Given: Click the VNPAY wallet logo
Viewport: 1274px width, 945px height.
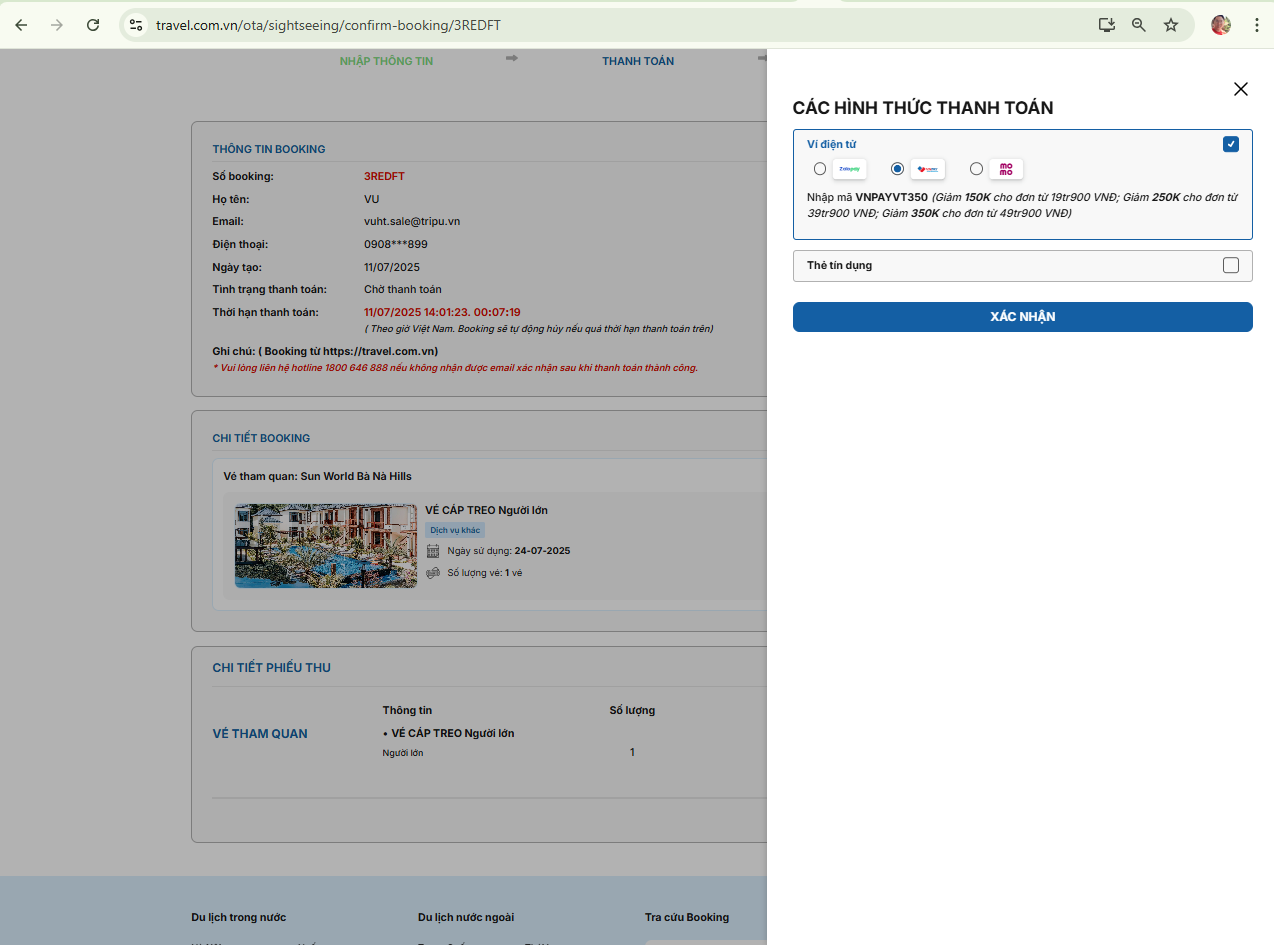Looking at the screenshot, I should click(x=927, y=169).
